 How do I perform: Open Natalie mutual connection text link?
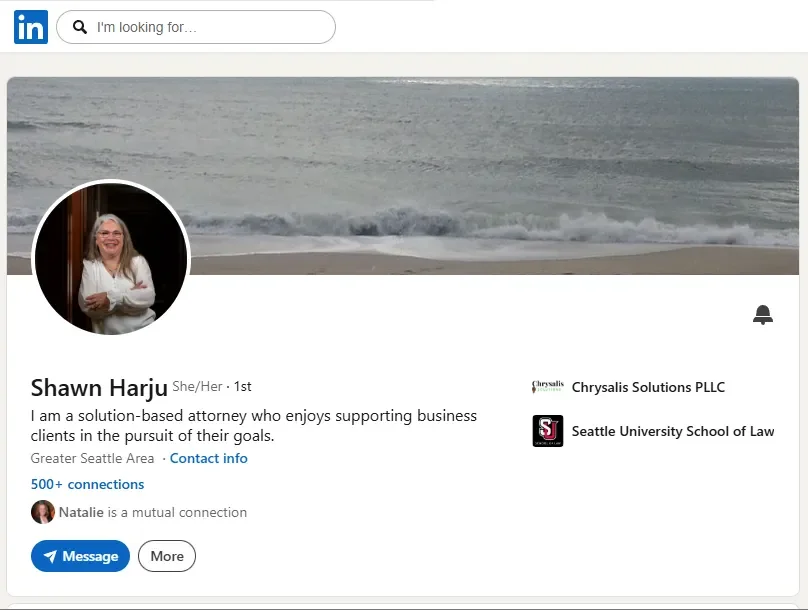[x=153, y=512]
